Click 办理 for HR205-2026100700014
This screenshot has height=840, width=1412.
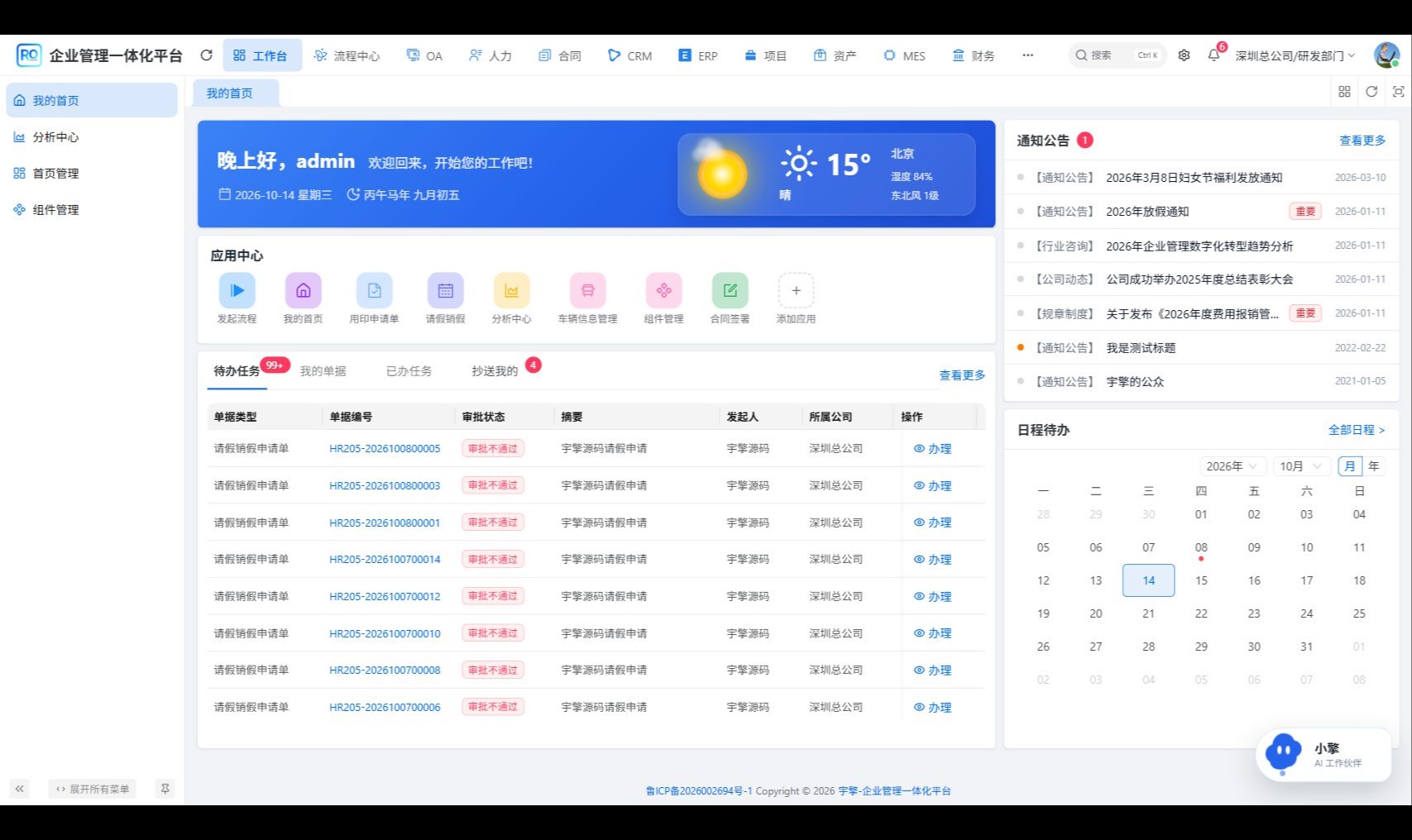(x=932, y=560)
